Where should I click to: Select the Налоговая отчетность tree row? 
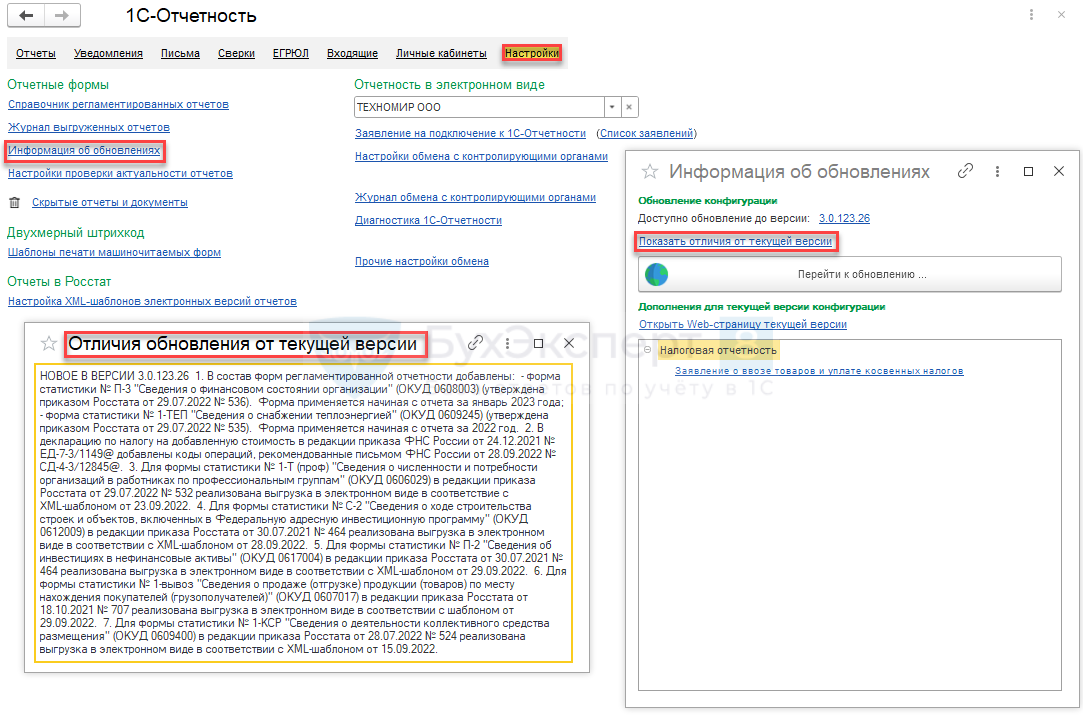click(x=718, y=350)
